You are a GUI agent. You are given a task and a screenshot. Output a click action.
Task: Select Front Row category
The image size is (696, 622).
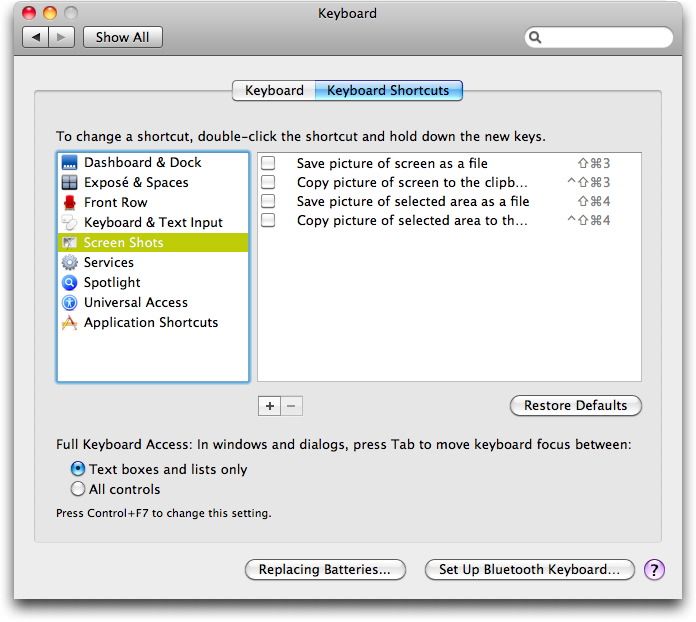(x=153, y=202)
